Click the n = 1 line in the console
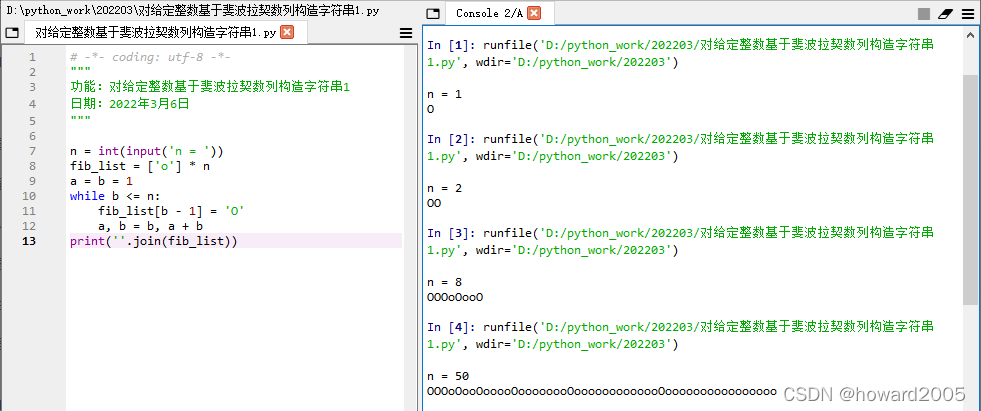The image size is (981, 411). 445,94
